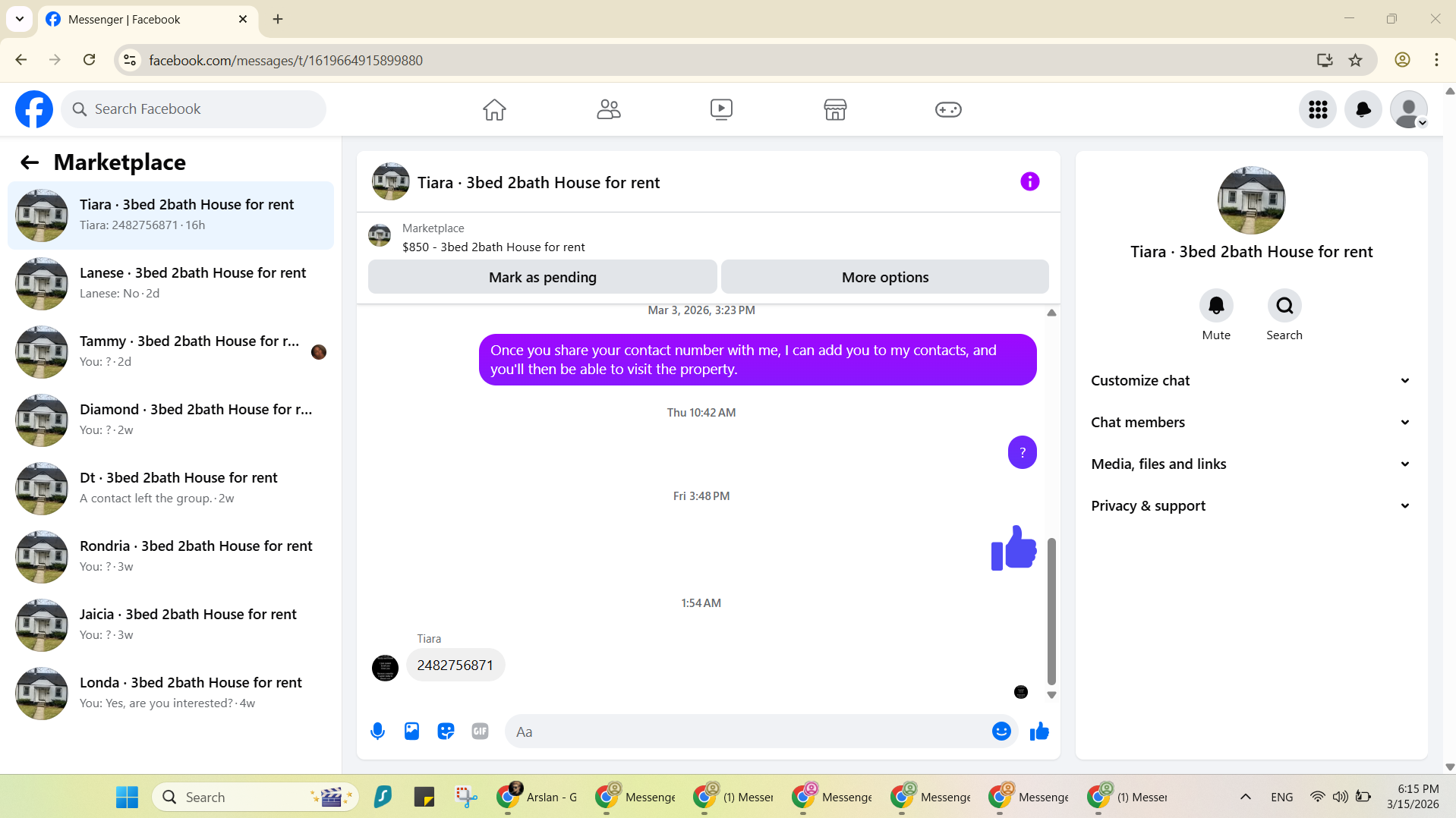Image resolution: width=1456 pixels, height=818 pixels.
Task: Show hidden system tray icons
Action: (1245, 797)
